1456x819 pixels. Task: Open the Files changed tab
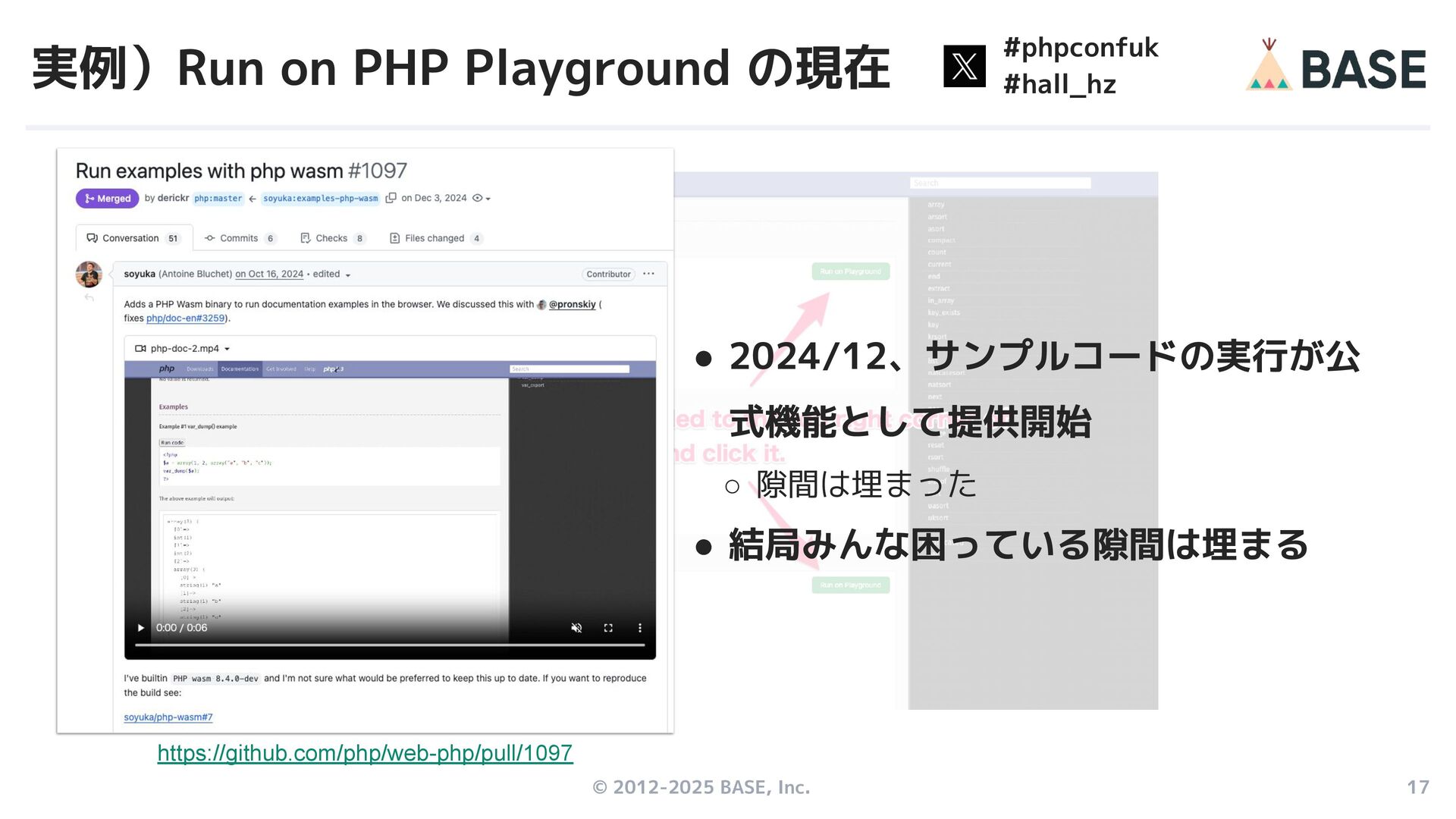coord(435,238)
